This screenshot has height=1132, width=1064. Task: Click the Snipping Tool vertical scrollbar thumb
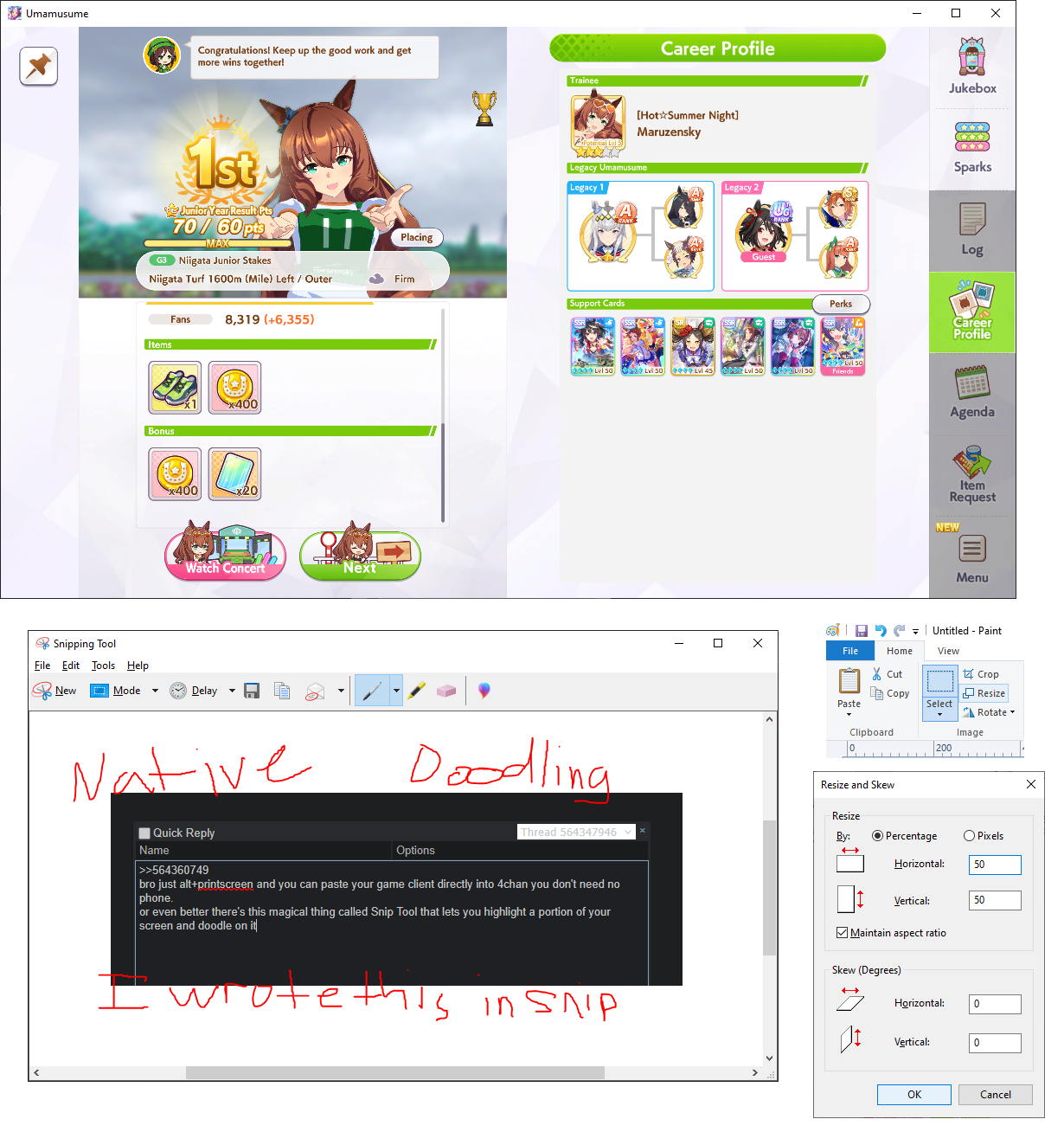point(769,887)
